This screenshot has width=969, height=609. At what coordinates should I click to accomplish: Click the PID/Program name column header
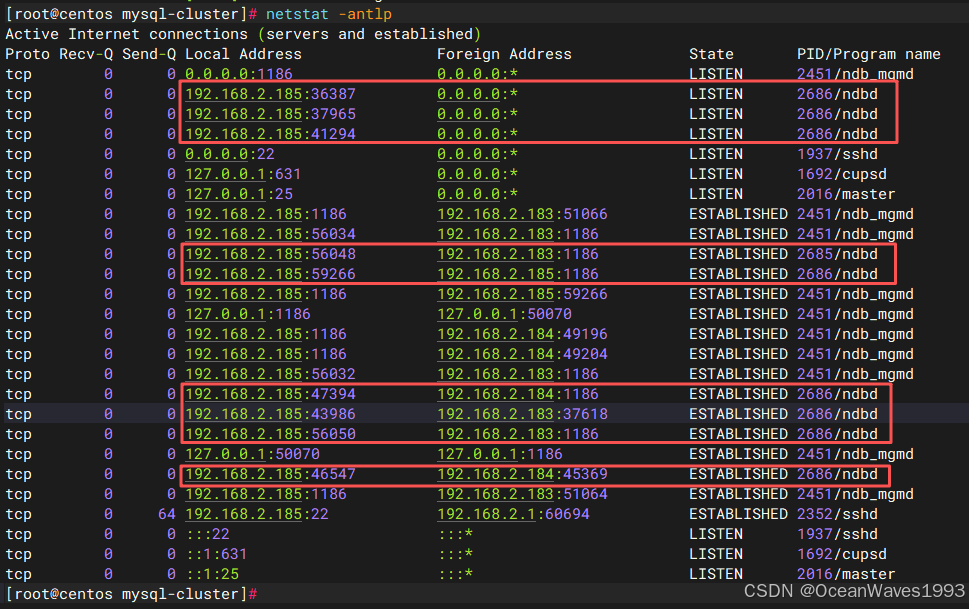coord(868,54)
